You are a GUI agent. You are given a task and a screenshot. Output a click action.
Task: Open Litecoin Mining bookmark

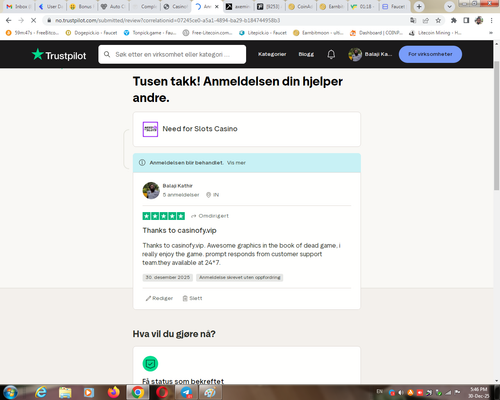click(435, 33)
